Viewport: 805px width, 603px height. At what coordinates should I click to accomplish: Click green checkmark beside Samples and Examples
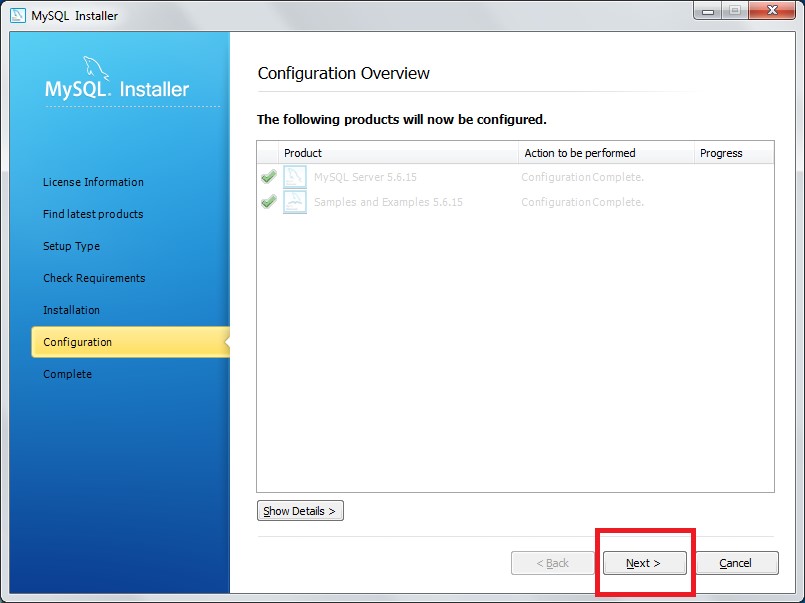pyautogui.click(x=269, y=201)
